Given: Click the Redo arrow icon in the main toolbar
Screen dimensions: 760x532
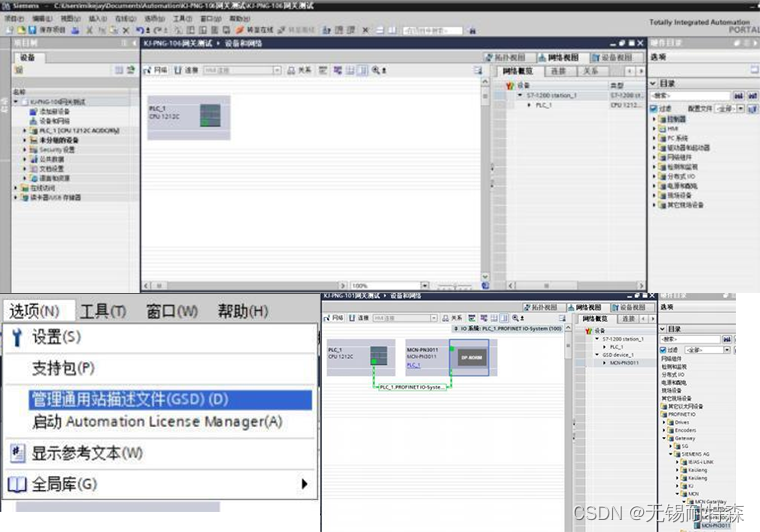Looking at the screenshot, I should pyautogui.click(x=158, y=30).
